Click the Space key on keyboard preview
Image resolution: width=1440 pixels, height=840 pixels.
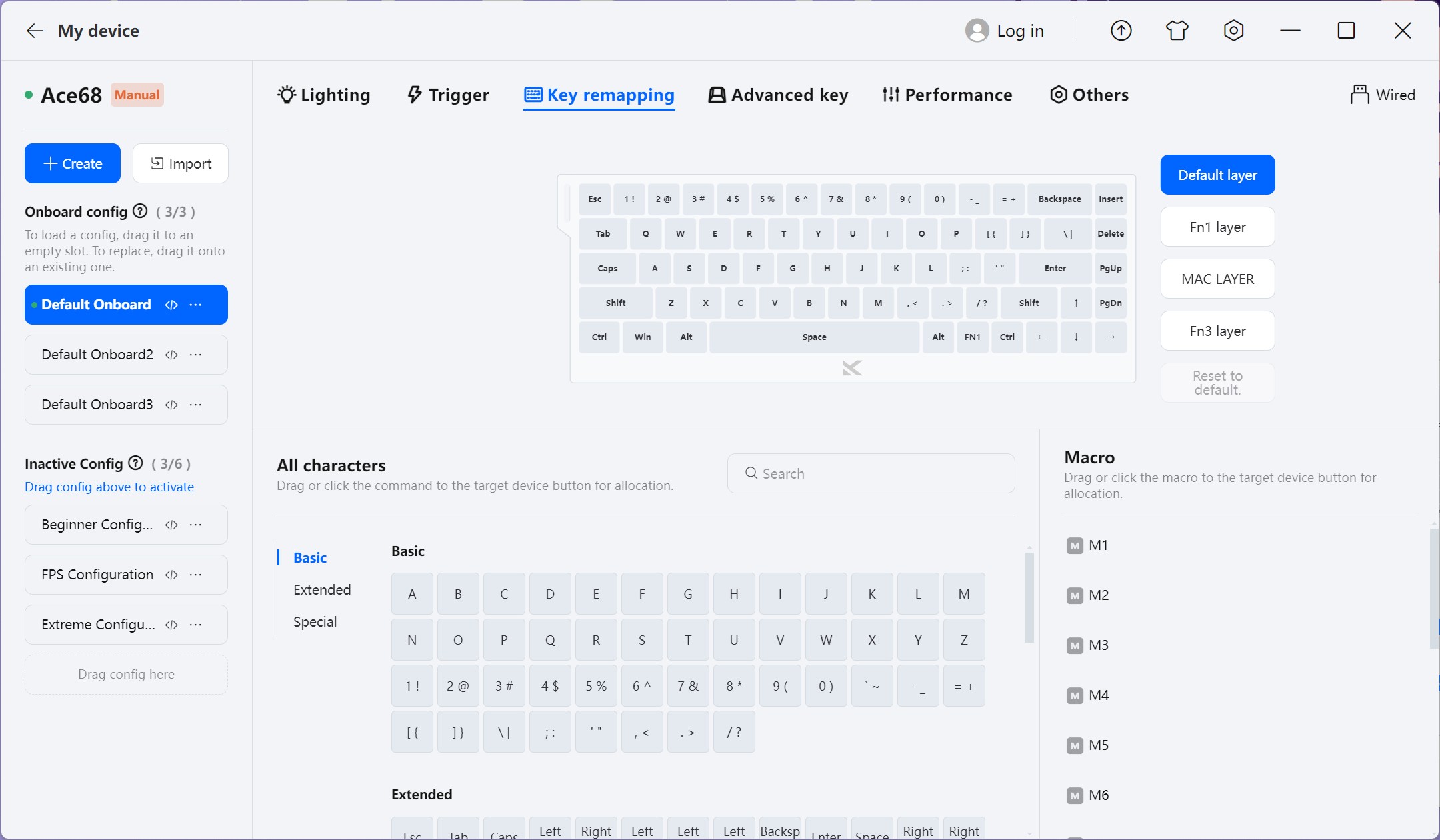coord(814,337)
